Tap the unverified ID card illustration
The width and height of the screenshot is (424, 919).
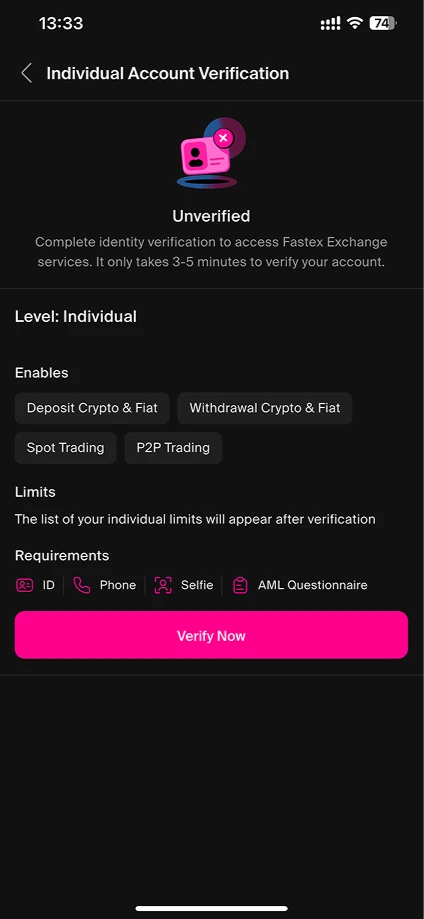pos(211,154)
